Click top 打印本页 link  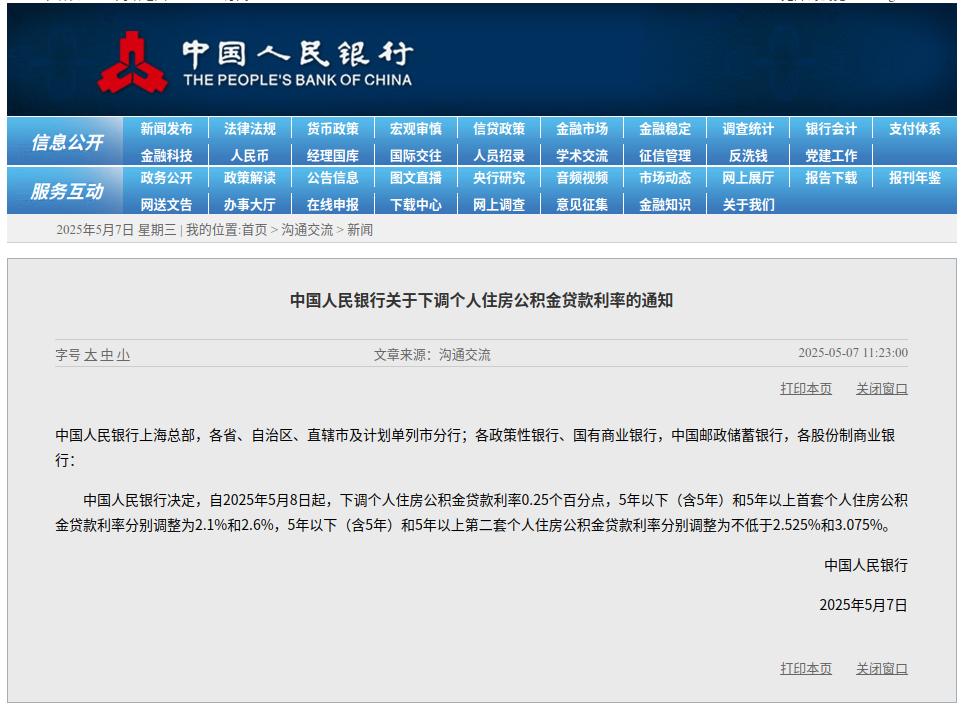[806, 389]
